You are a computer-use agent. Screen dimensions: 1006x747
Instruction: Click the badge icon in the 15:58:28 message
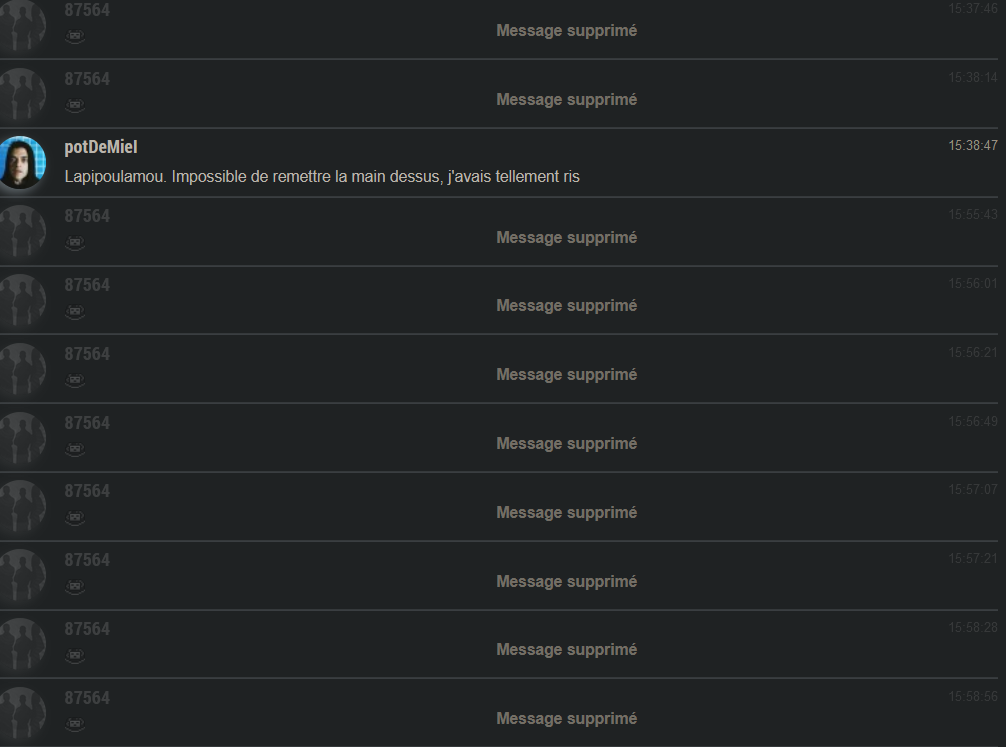pyautogui.click(x=75, y=656)
